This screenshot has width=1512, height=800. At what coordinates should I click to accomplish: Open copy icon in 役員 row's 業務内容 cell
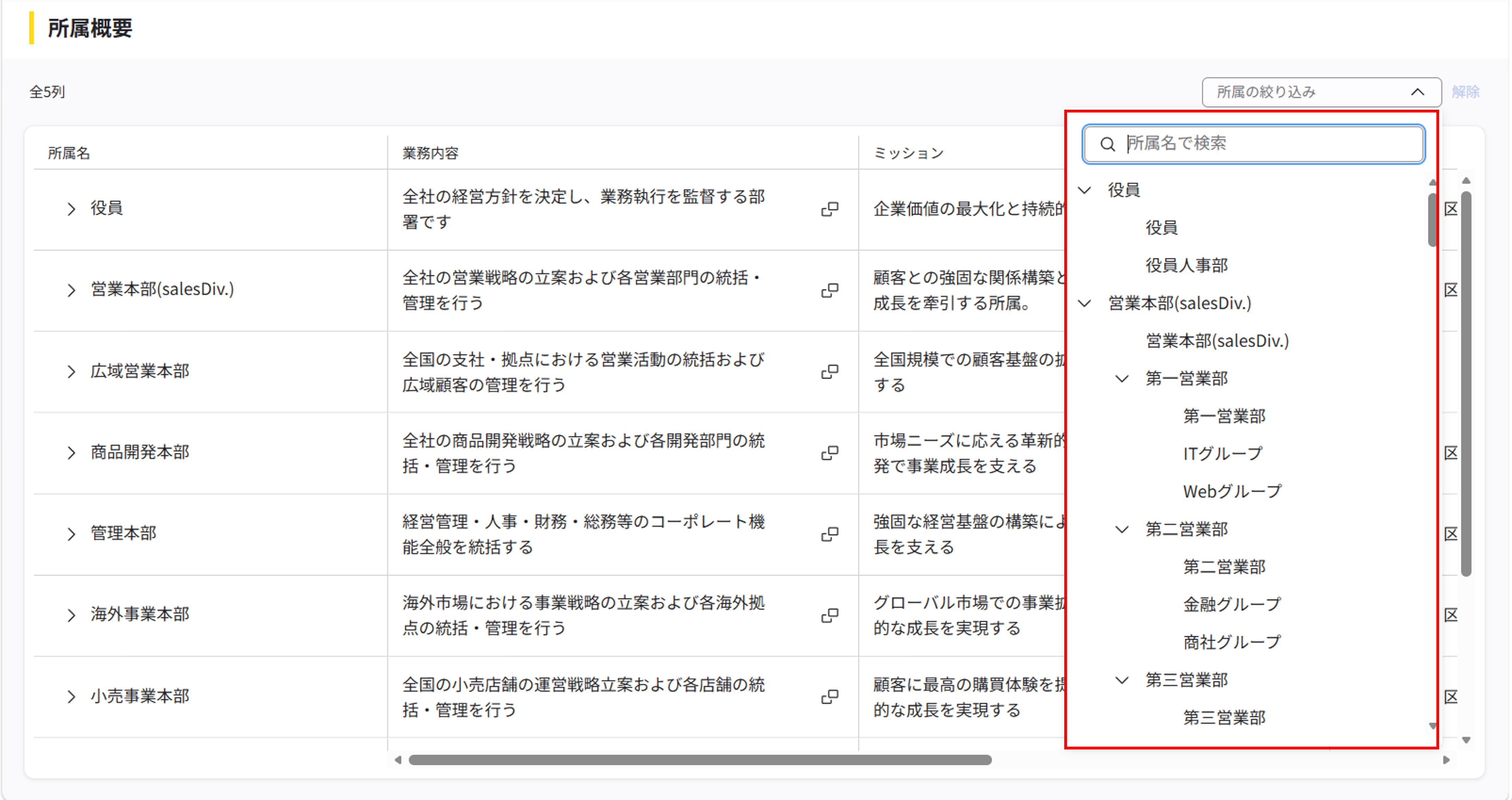pos(830,209)
